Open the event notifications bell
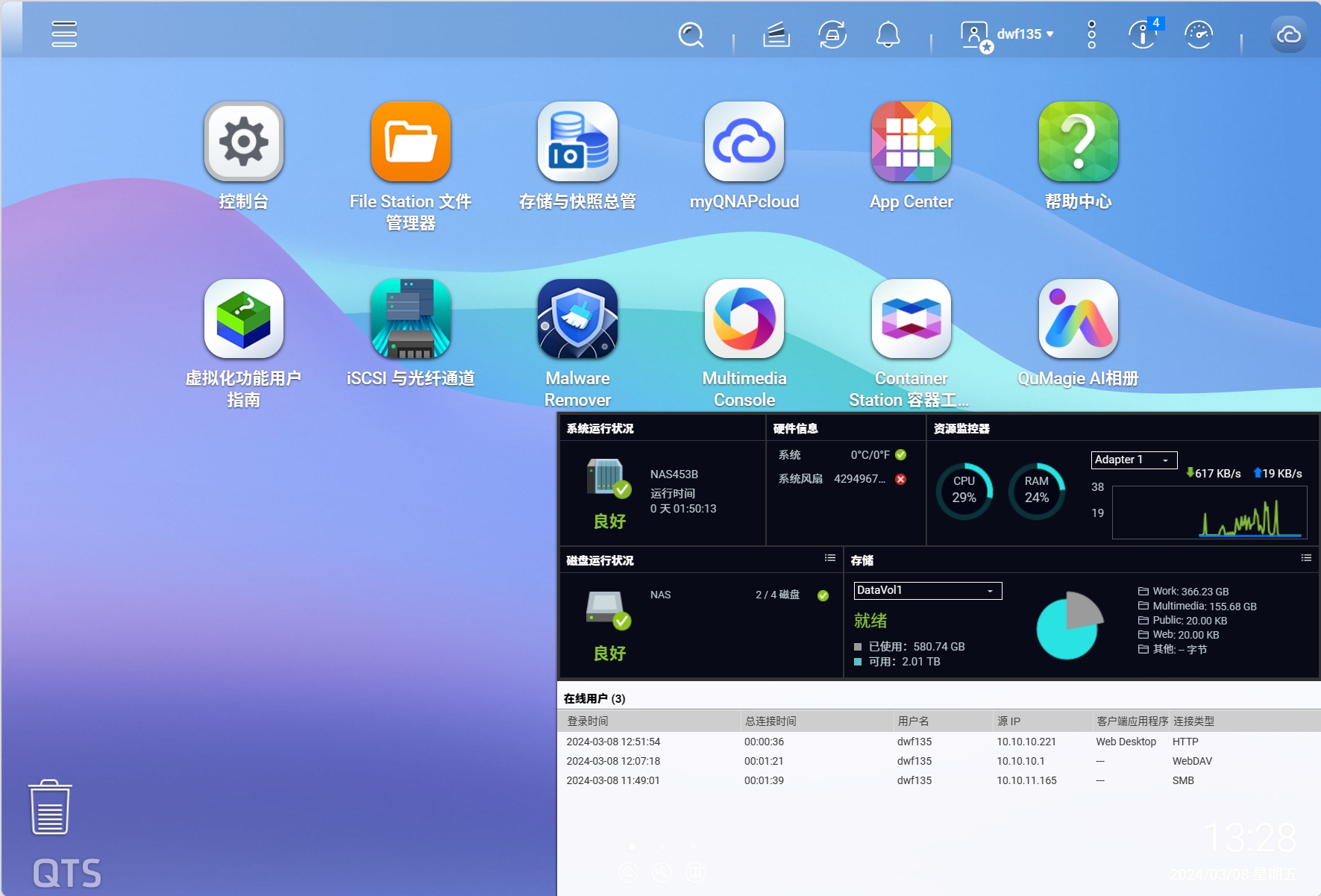 point(888,34)
